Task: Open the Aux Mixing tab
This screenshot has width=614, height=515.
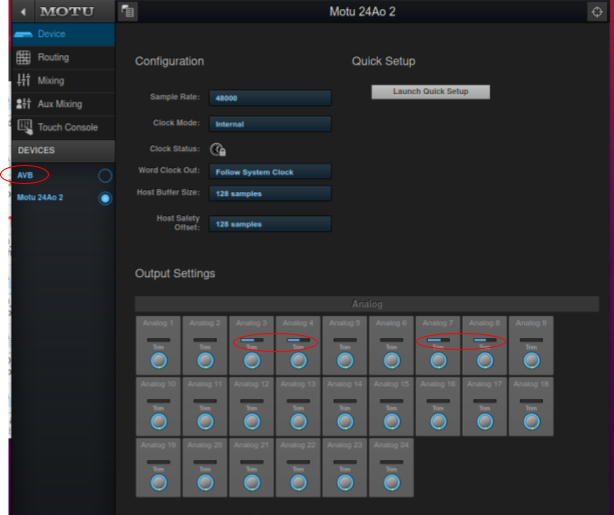Action: point(63,104)
